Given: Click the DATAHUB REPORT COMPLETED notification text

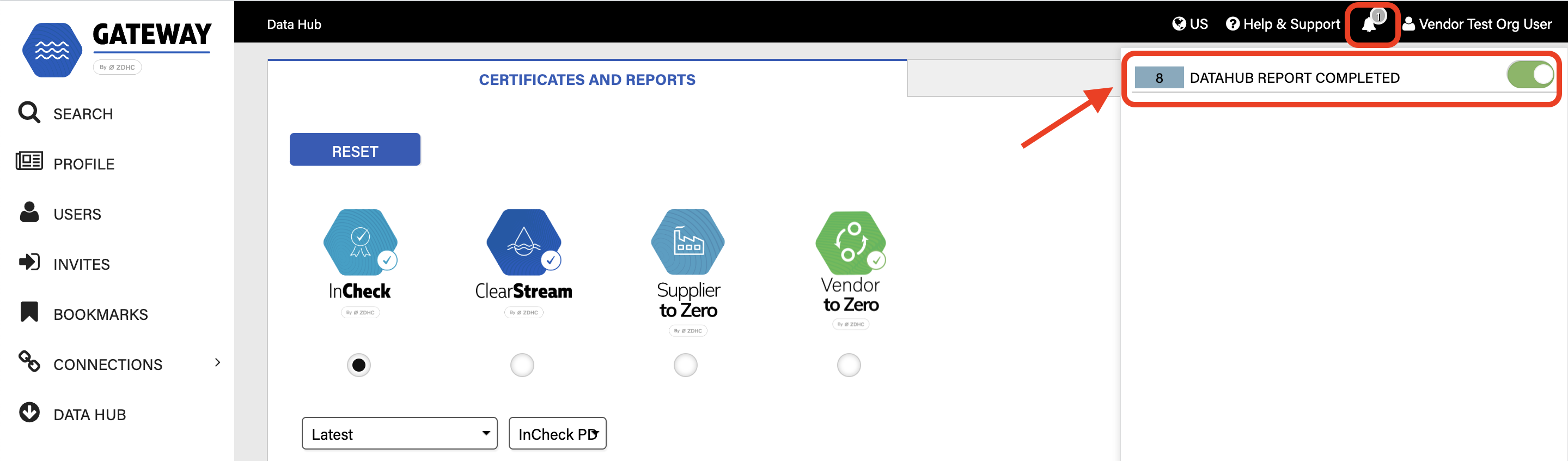Looking at the screenshot, I should point(1295,78).
